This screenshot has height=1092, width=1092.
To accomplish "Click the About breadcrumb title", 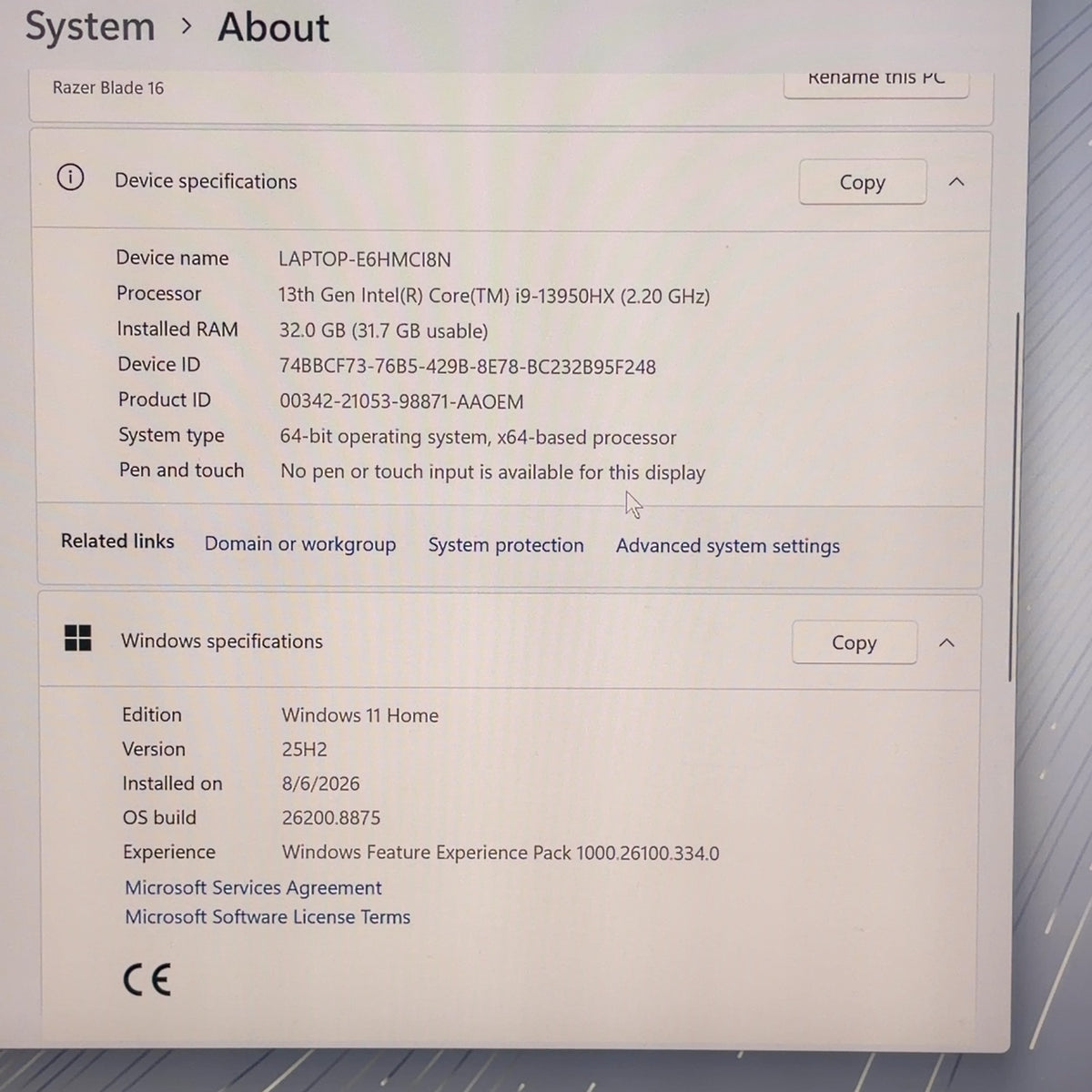I will [273, 26].
